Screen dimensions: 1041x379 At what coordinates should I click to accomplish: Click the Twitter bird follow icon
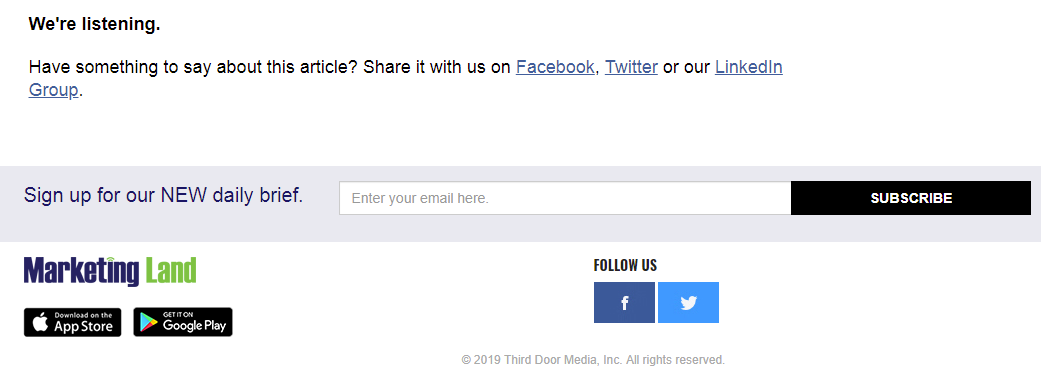[x=688, y=303]
